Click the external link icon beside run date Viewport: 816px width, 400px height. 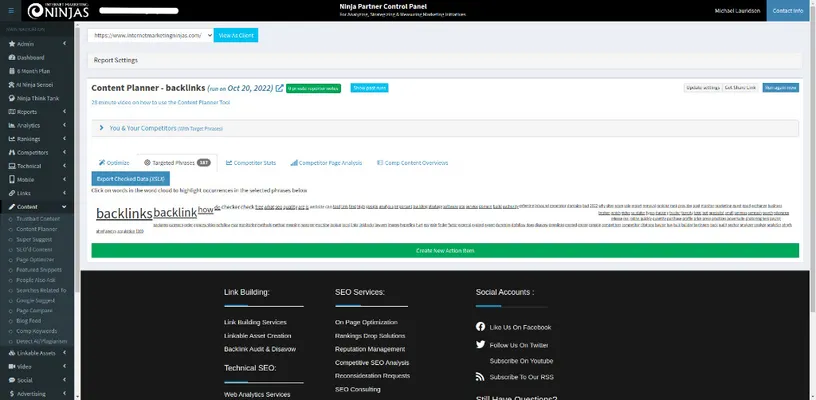coord(280,88)
